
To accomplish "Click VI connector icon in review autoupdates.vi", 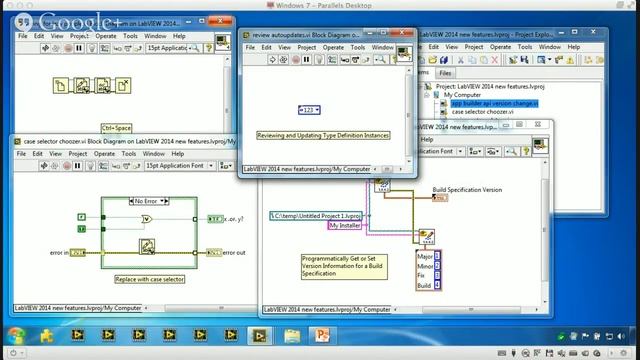I will point(404,54).
